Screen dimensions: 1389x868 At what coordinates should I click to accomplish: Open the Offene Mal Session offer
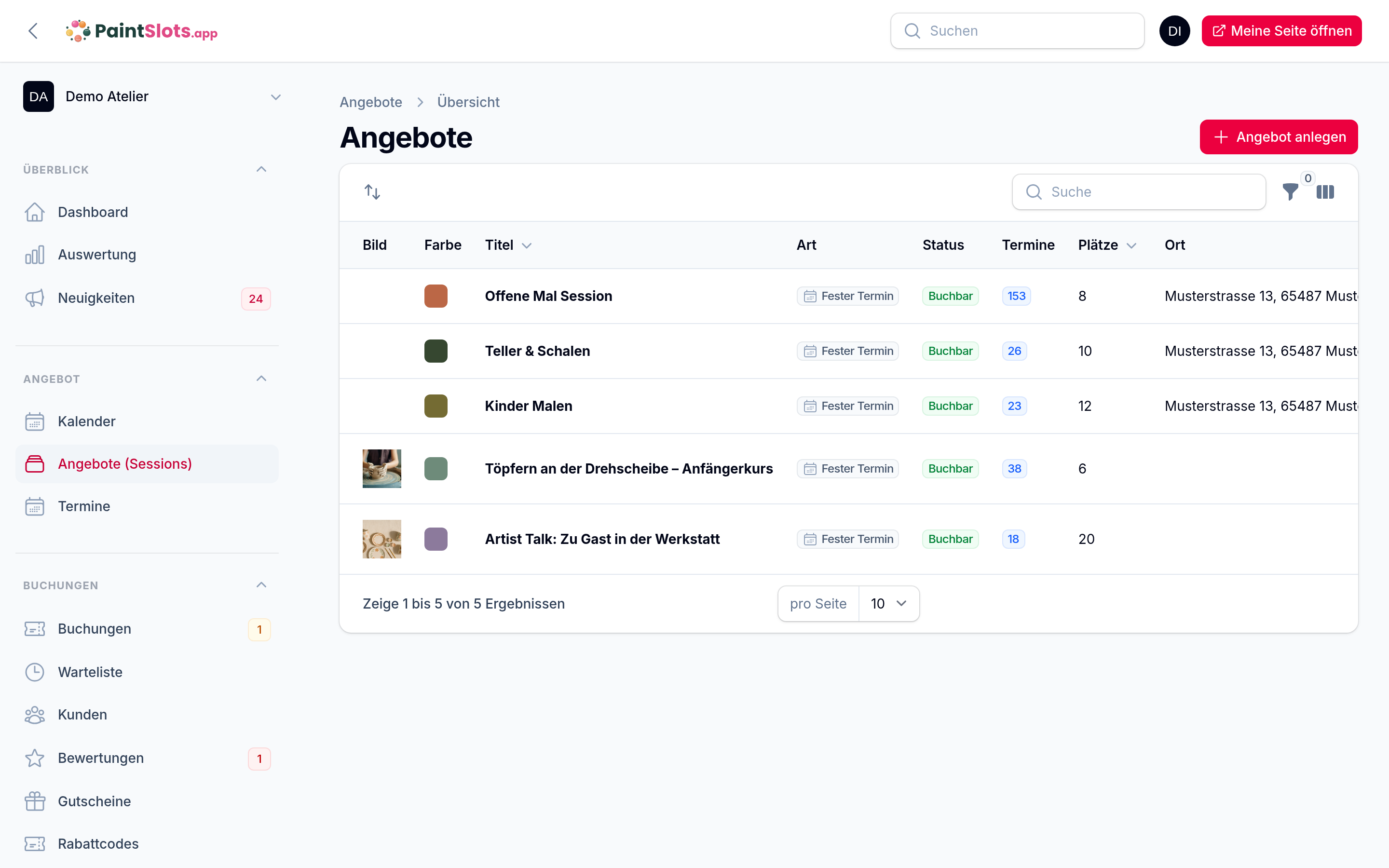coord(548,296)
